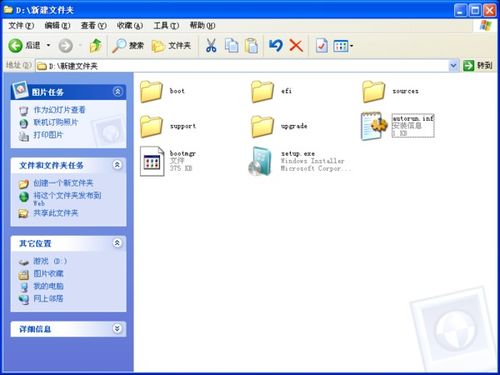Viewport: 500px width, 375px height.
Task: Expand the 详细信息 panel
Action: pyautogui.click(x=117, y=329)
